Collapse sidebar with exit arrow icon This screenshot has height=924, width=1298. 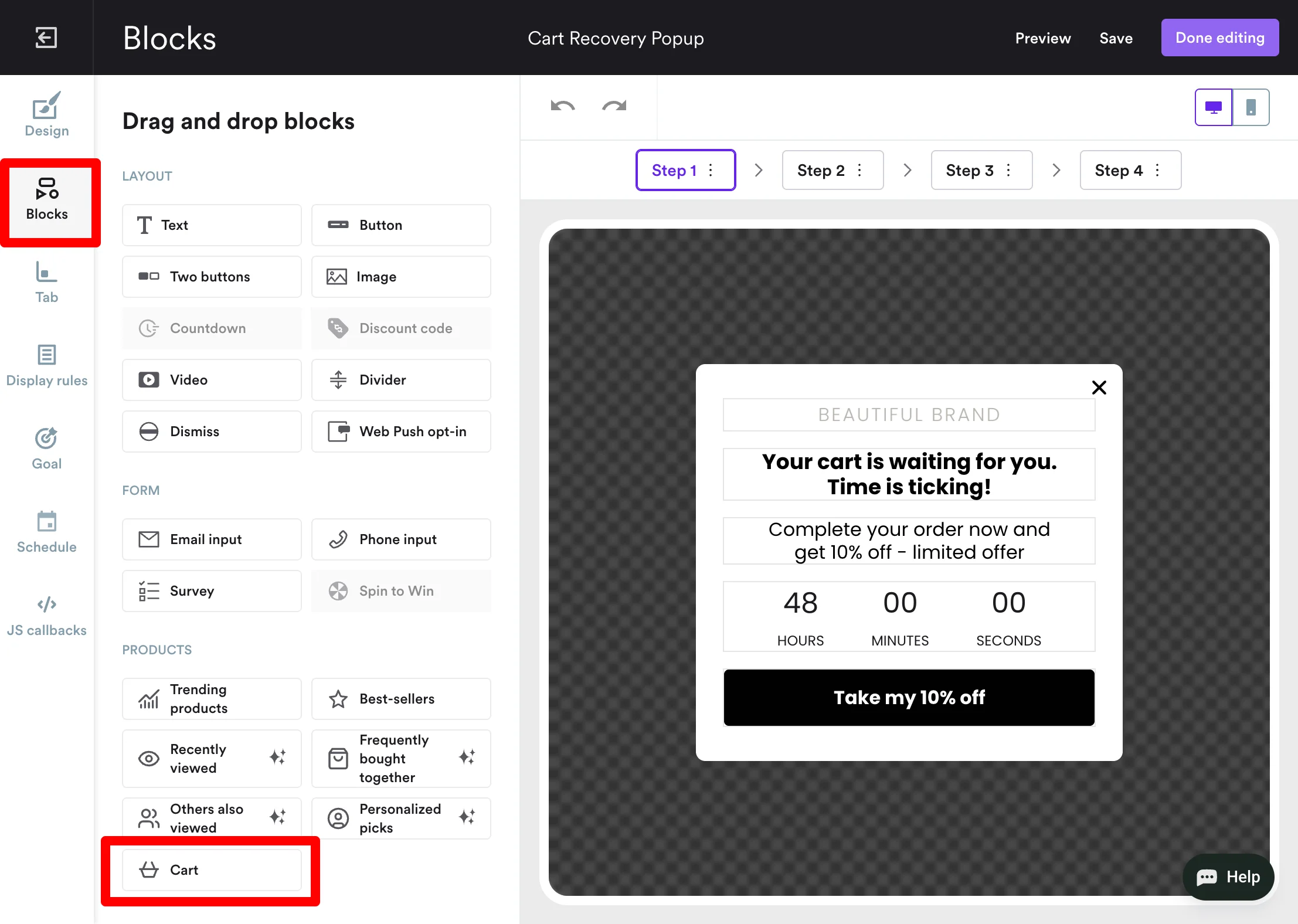[x=46, y=38]
